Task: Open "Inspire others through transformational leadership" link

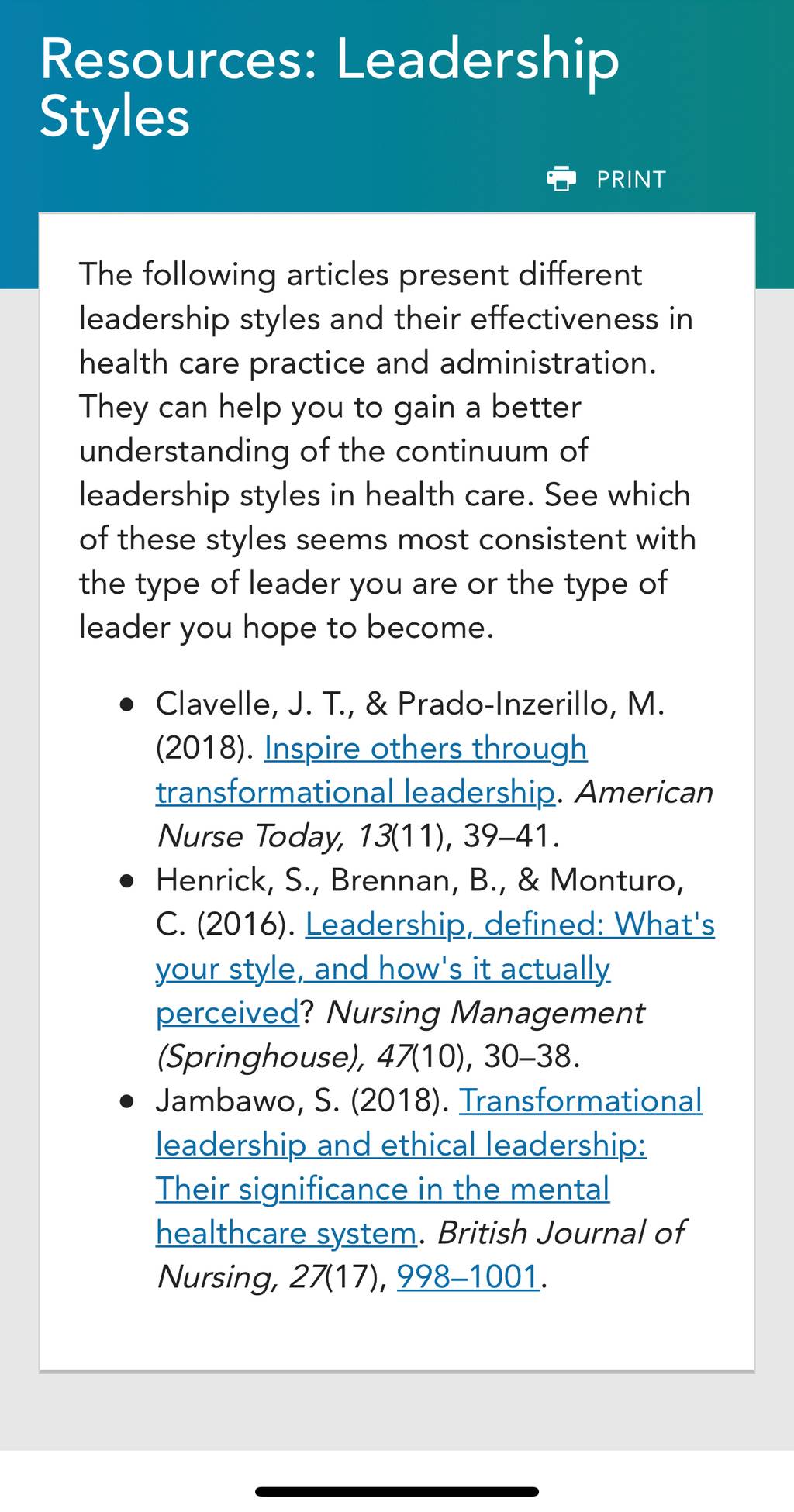Action: click(371, 770)
